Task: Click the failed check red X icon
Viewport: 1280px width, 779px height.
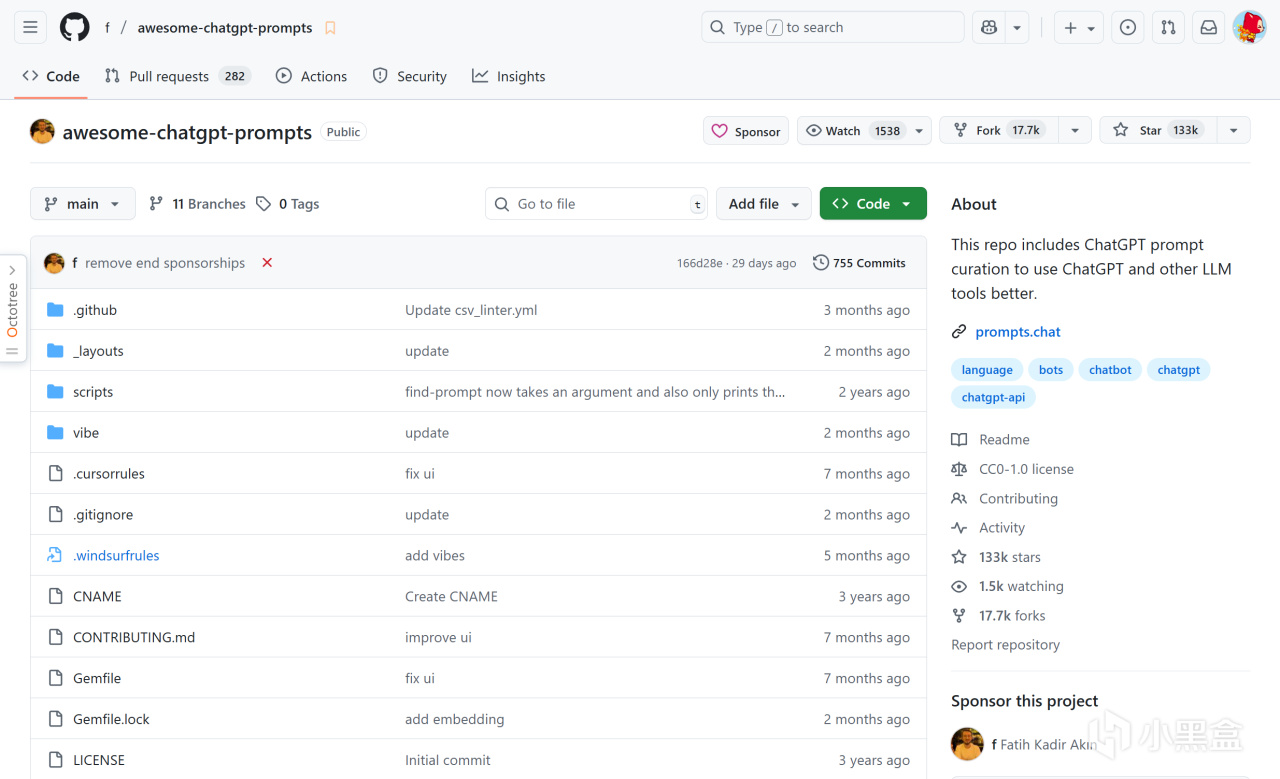Action: pyautogui.click(x=267, y=263)
